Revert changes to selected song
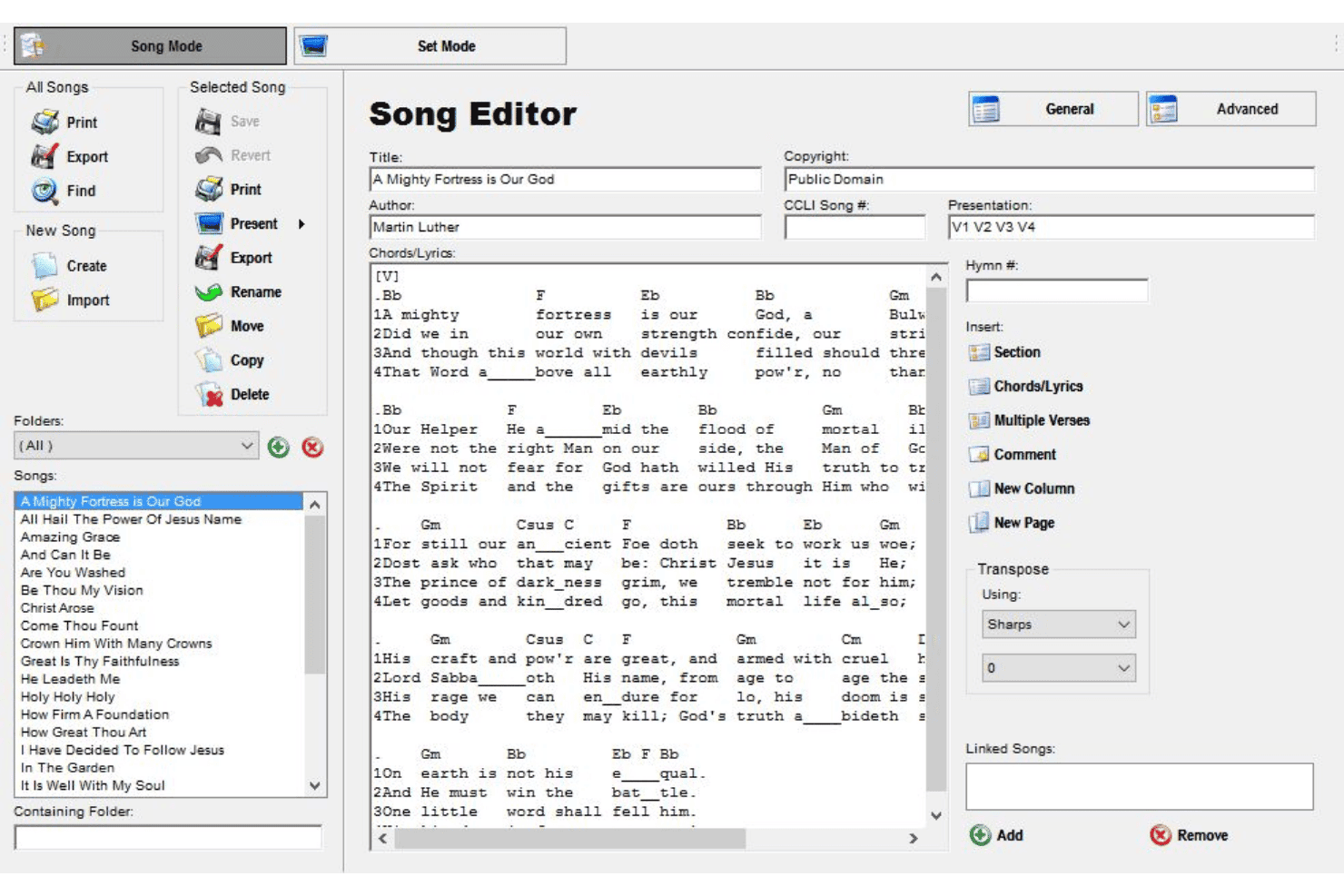1344x896 pixels. tap(232, 155)
